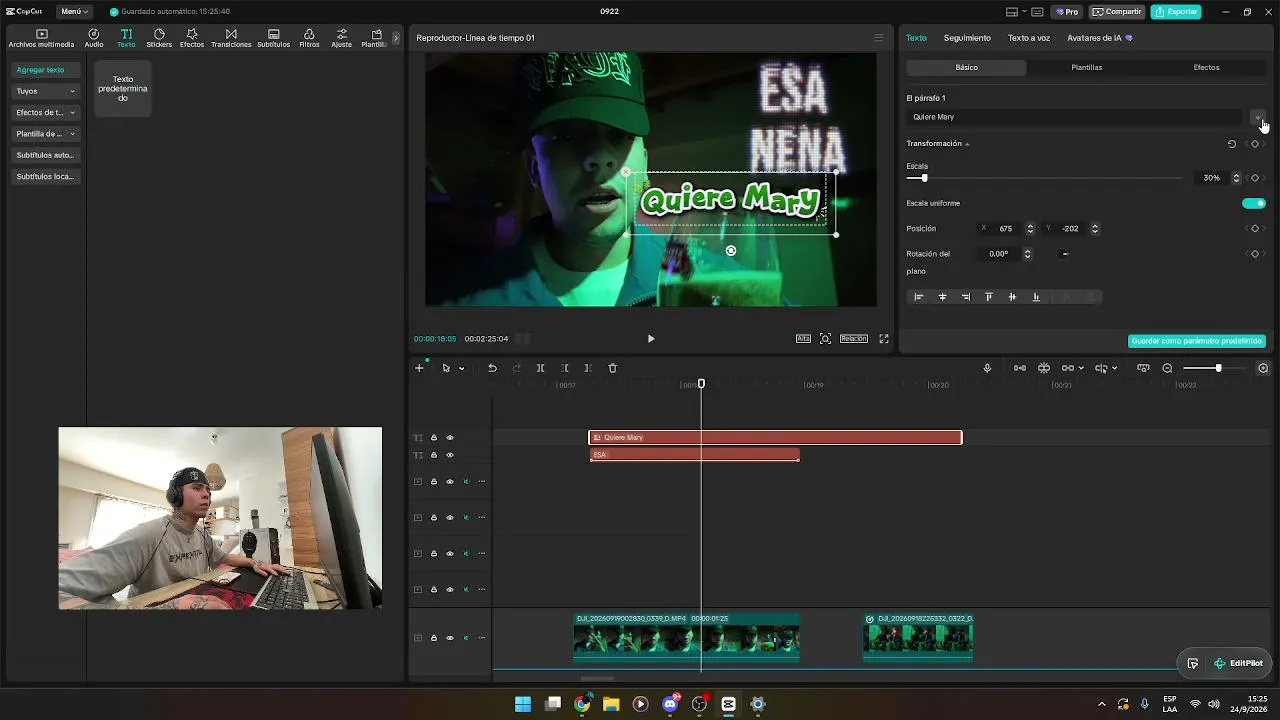Open the Filtros panel
Viewport: 1280px width, 720px height.
(309, 39)
